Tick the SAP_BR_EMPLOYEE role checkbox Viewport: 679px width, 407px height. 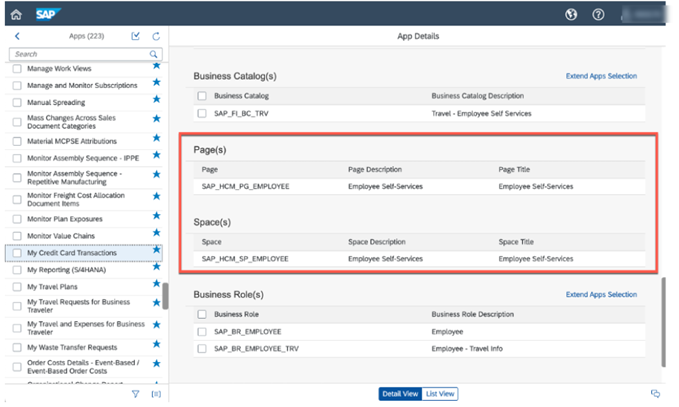click(203, 331)
